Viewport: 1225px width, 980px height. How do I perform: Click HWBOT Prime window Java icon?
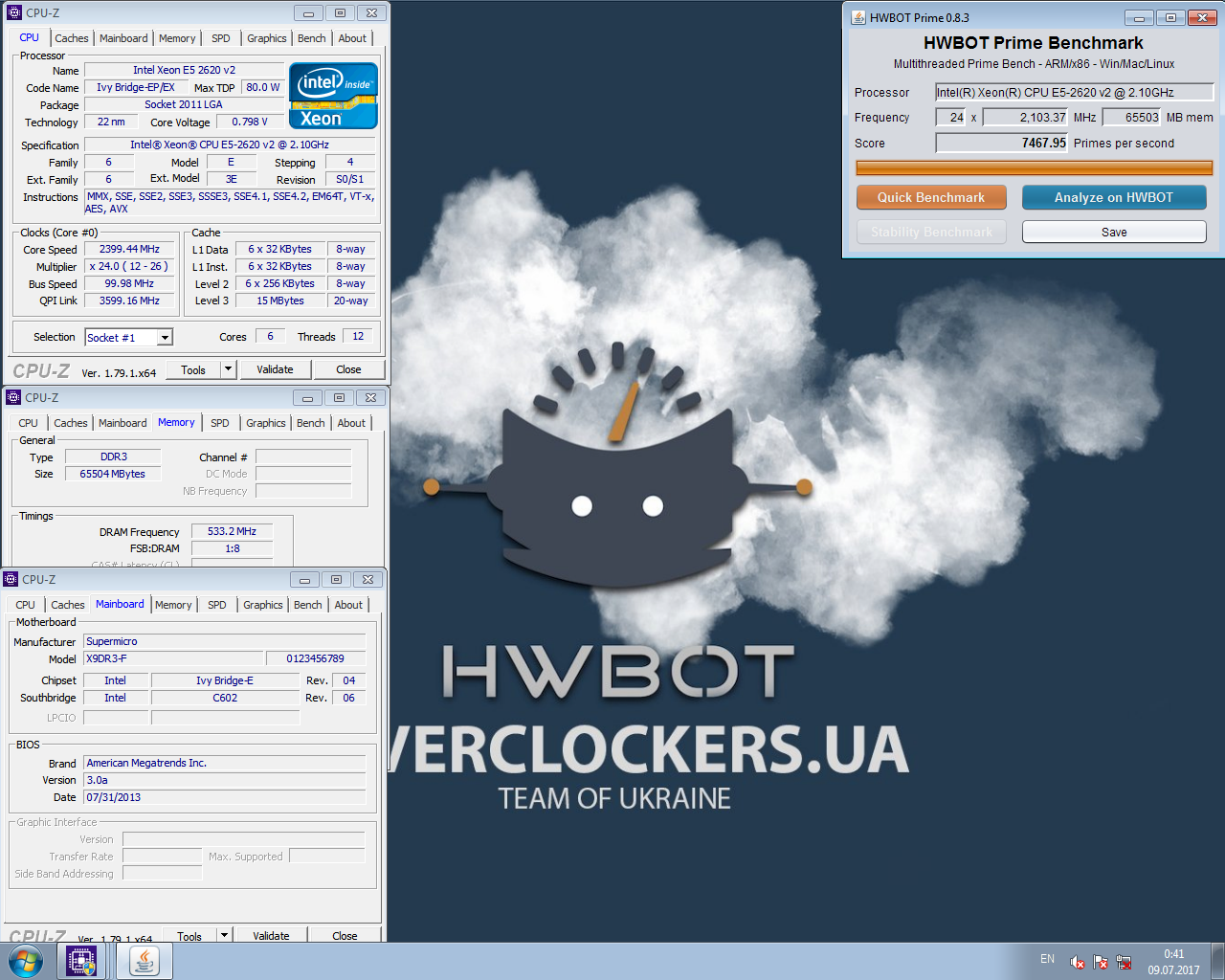tap(858, 17)
